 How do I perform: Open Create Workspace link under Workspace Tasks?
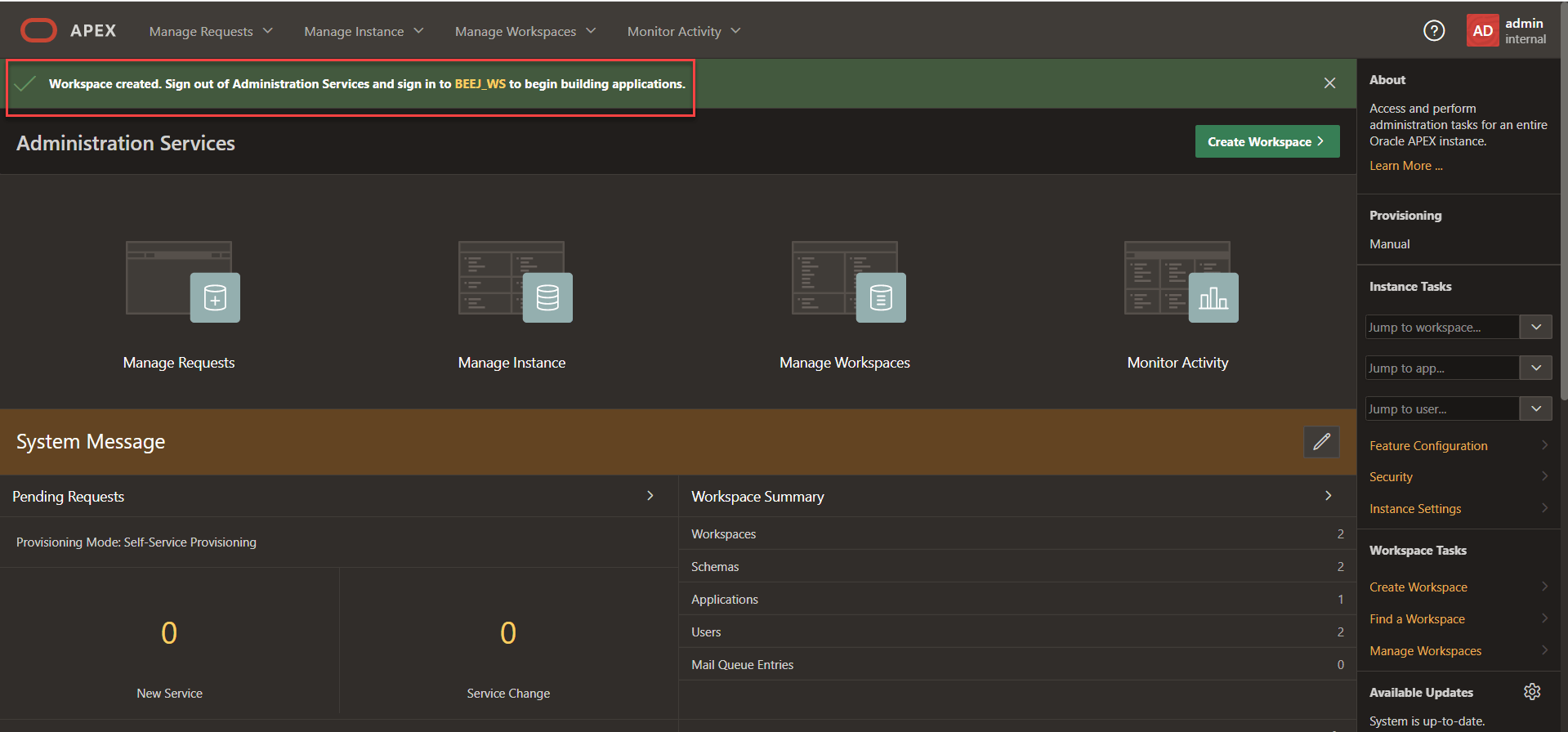pyautogui.click(x=1418, y=587)
